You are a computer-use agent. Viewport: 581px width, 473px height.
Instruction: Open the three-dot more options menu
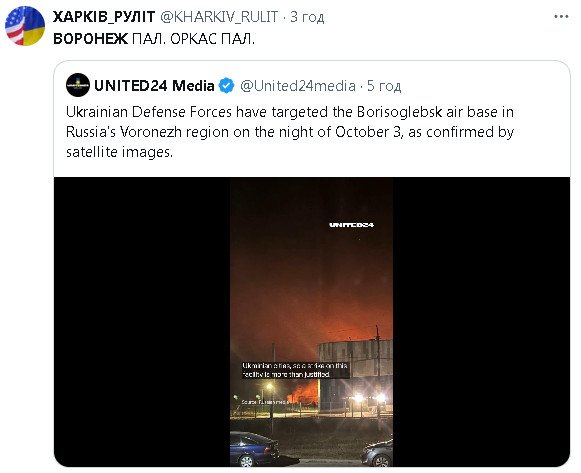[x=561, y=17]
